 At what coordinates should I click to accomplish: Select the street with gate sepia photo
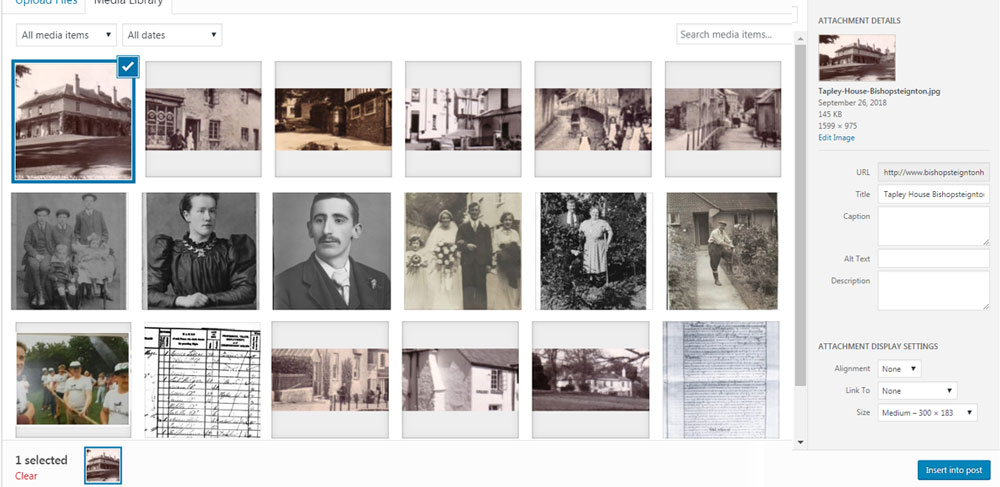coord(330,380)
